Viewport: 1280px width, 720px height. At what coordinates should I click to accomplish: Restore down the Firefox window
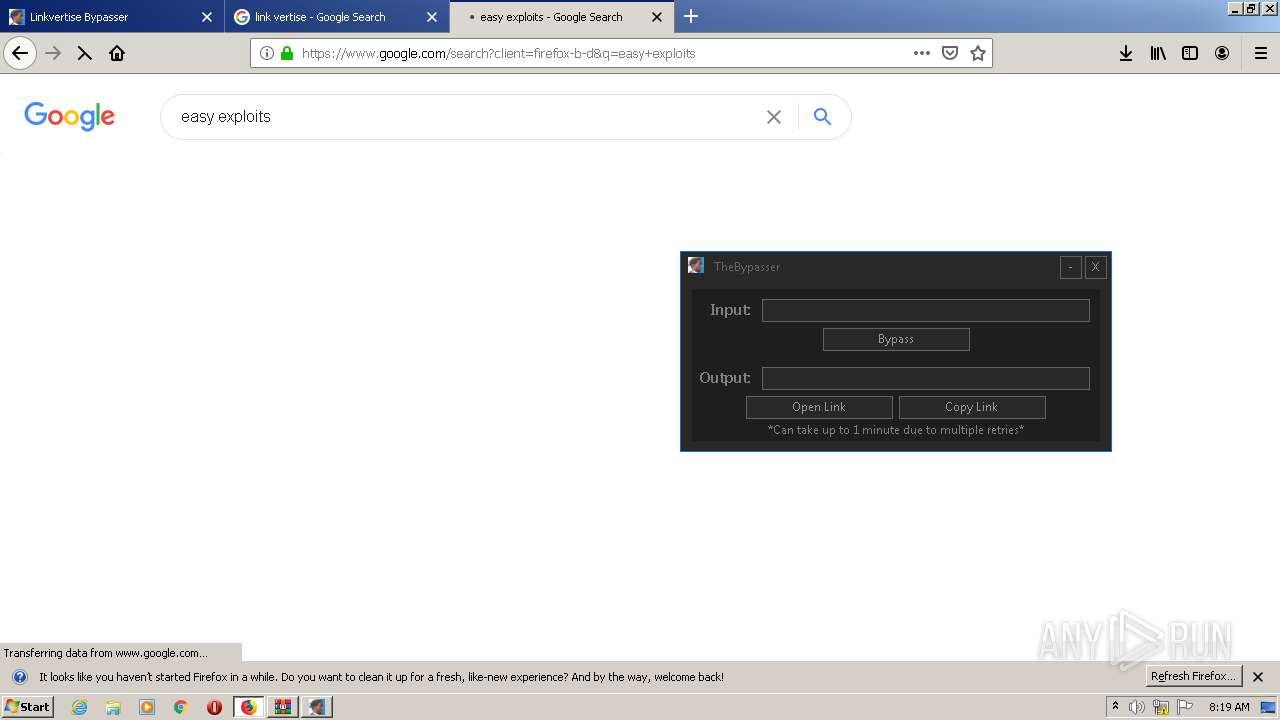(1251, 8)
